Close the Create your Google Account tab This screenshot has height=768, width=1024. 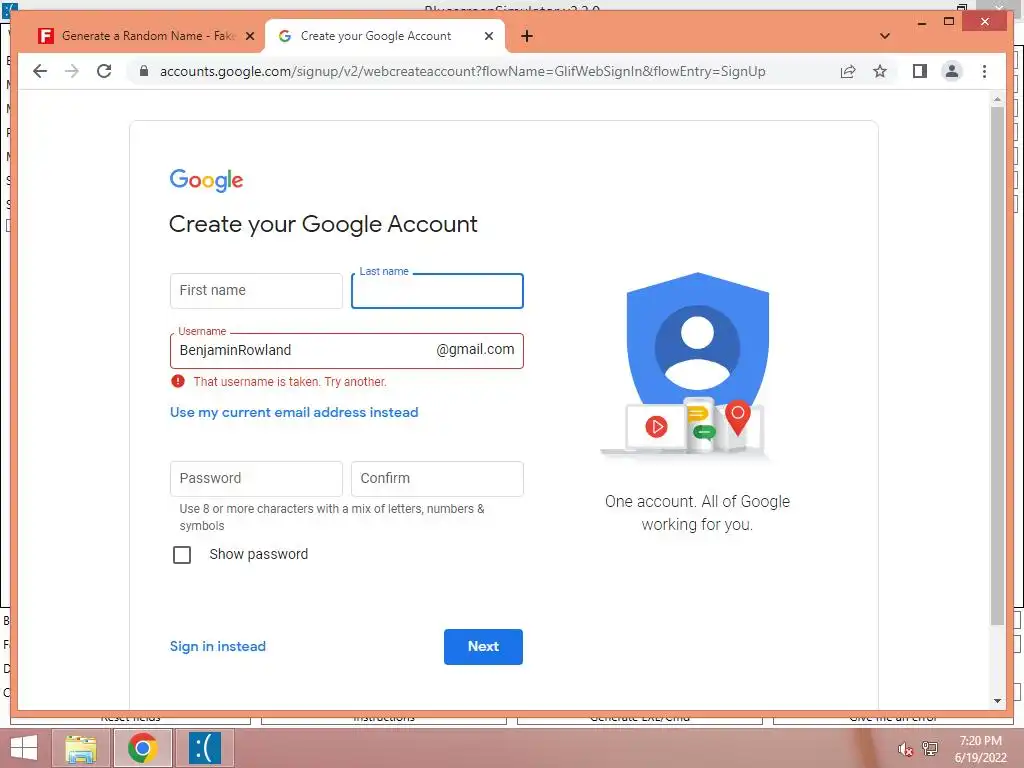tap(488, 36)
